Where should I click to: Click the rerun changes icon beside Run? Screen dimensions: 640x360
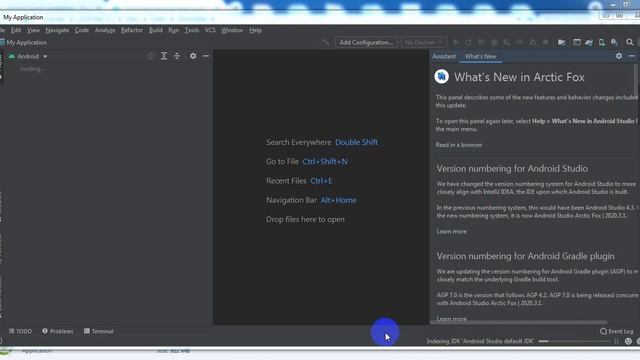pyautogui.click(x=468, y=42)
